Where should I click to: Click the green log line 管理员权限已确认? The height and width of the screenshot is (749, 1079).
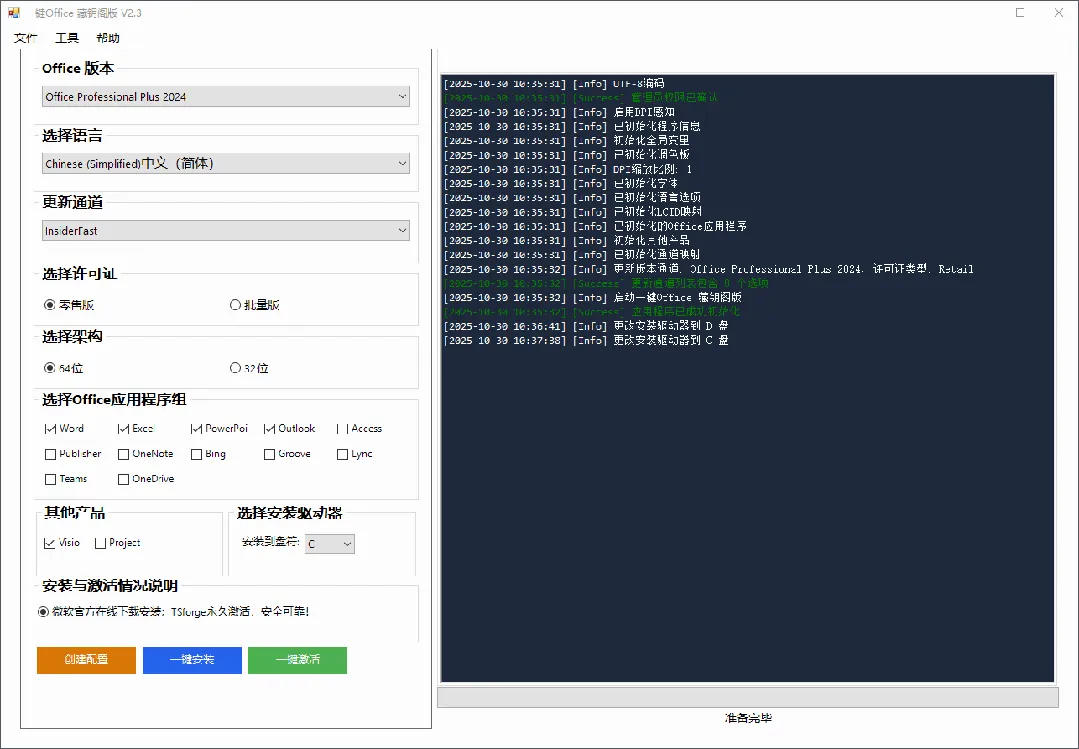pyautogui.click(x=581, y=98)
